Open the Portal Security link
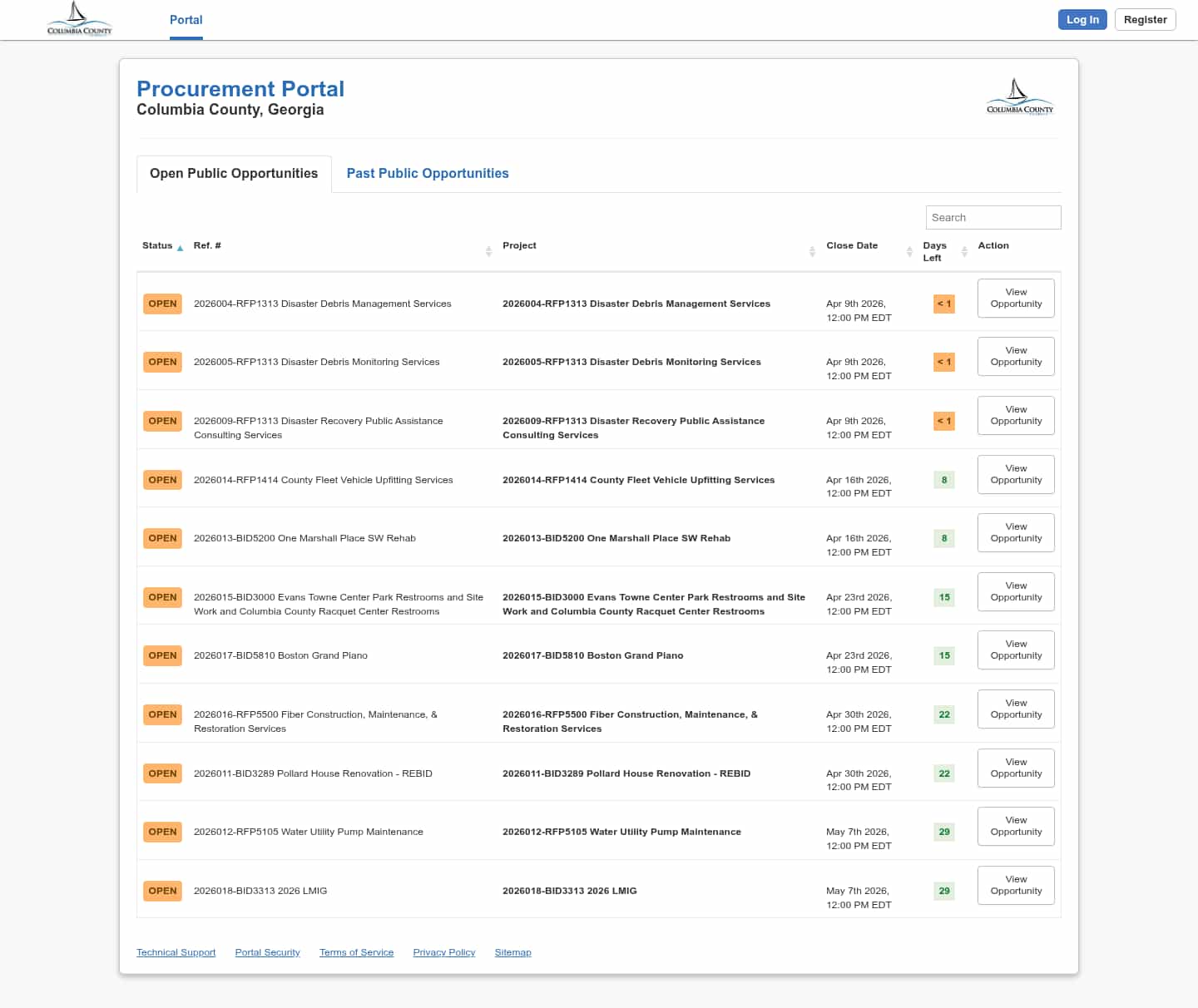 pyautogui.click(x=267, y=952)
